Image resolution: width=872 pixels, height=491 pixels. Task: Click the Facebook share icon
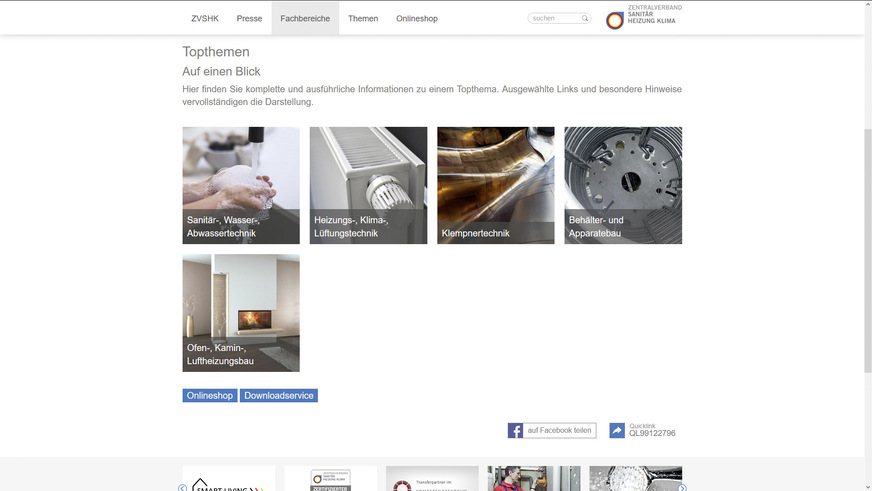coord(516,431)
